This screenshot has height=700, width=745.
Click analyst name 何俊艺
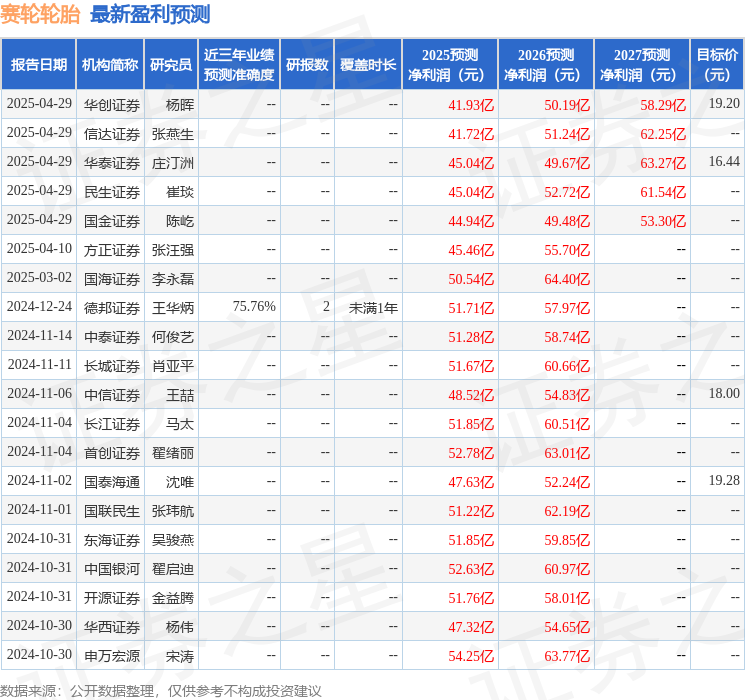pyautogui.click(x=173, y=337)
